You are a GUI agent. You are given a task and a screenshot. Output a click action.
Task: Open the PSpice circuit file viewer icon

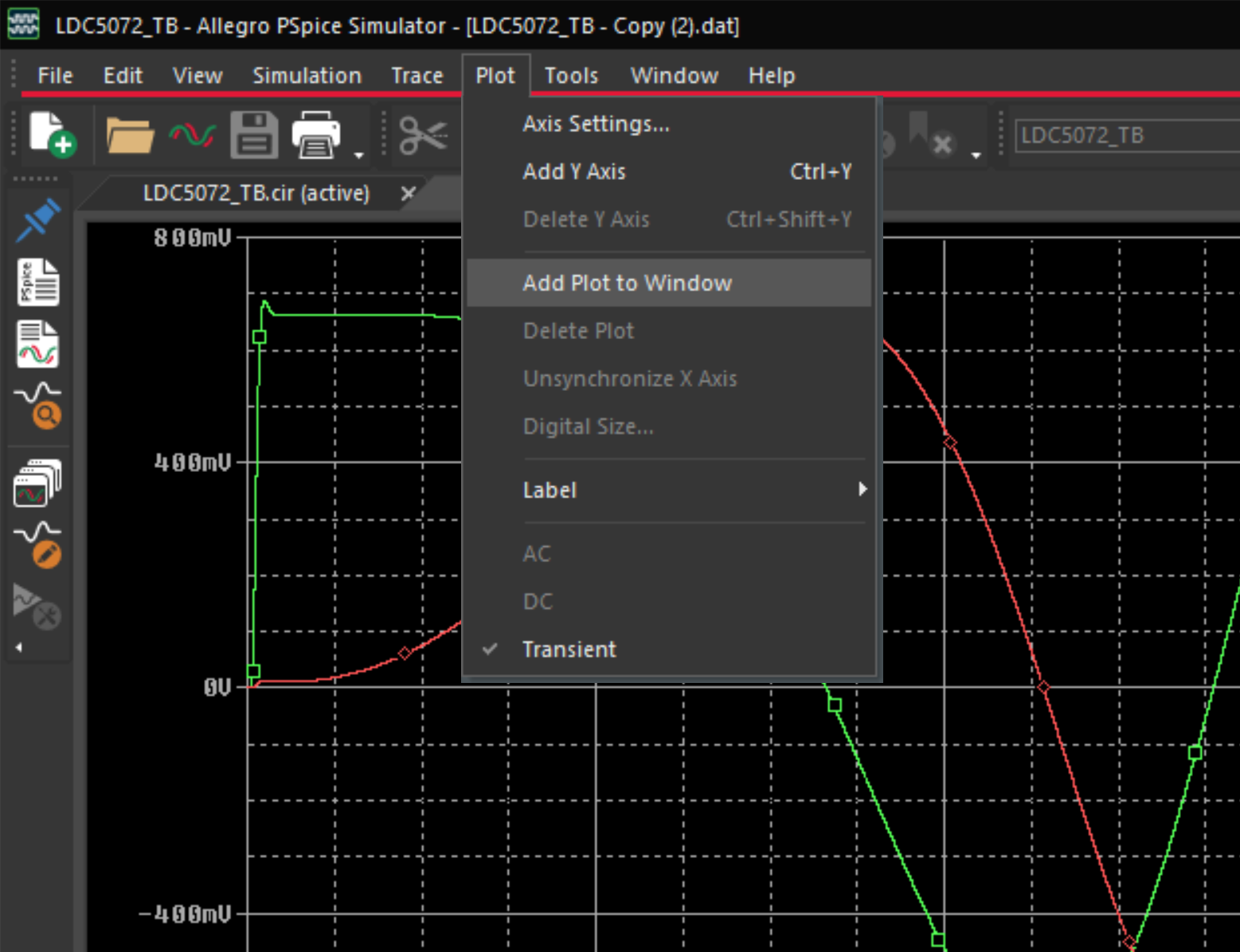(x=37, y=282)
